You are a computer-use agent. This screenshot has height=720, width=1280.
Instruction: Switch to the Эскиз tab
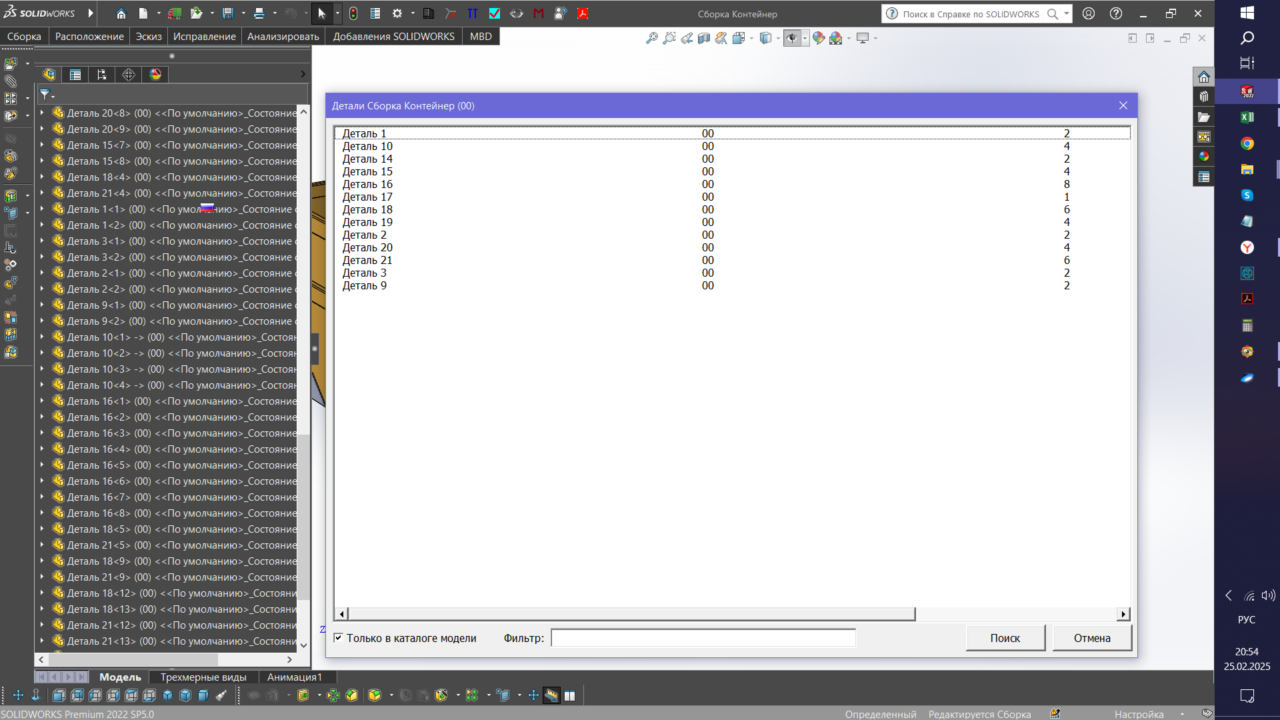[149, 36]
